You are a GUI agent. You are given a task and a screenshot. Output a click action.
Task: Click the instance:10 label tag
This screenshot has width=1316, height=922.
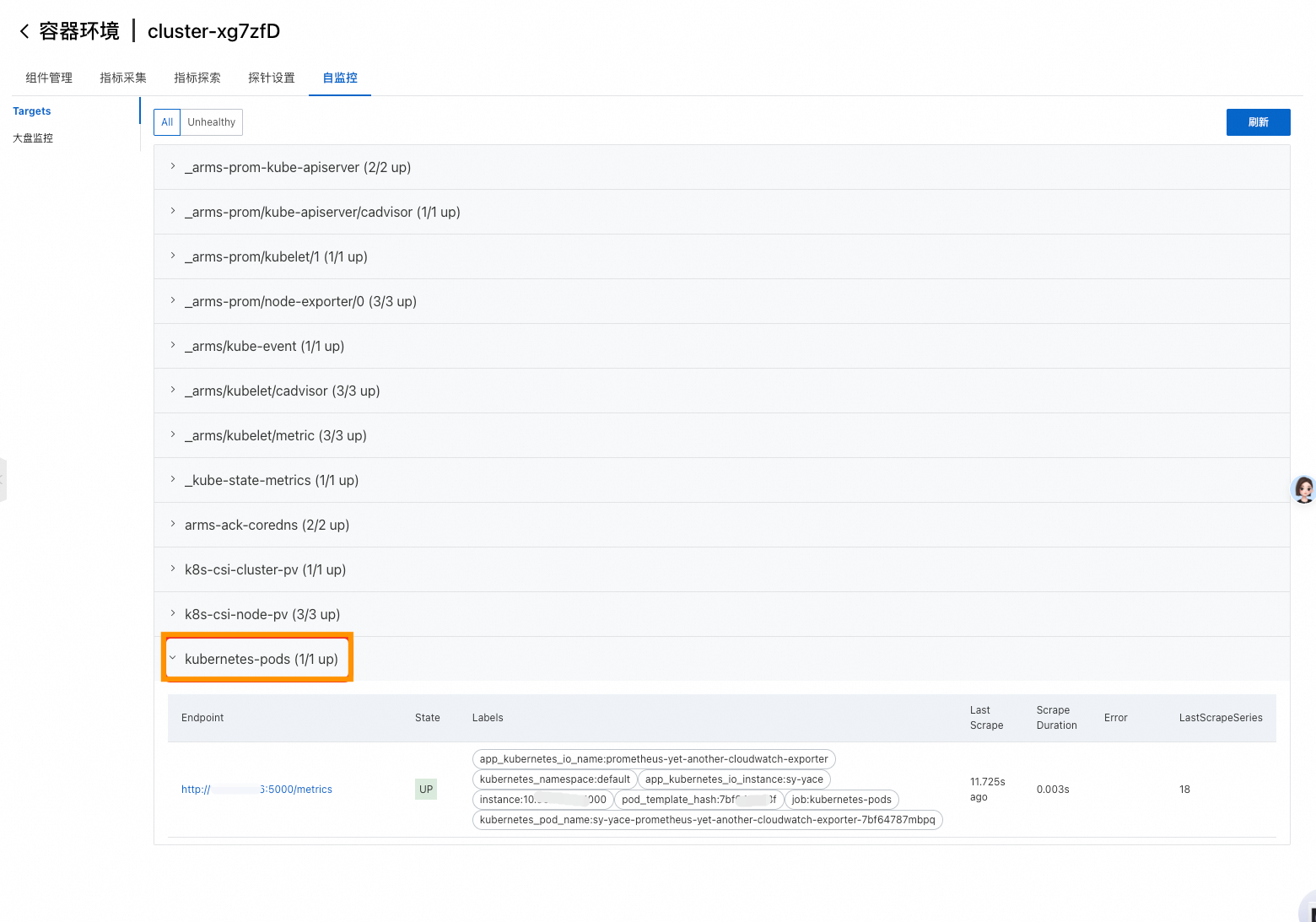click(x=542, y=800)
